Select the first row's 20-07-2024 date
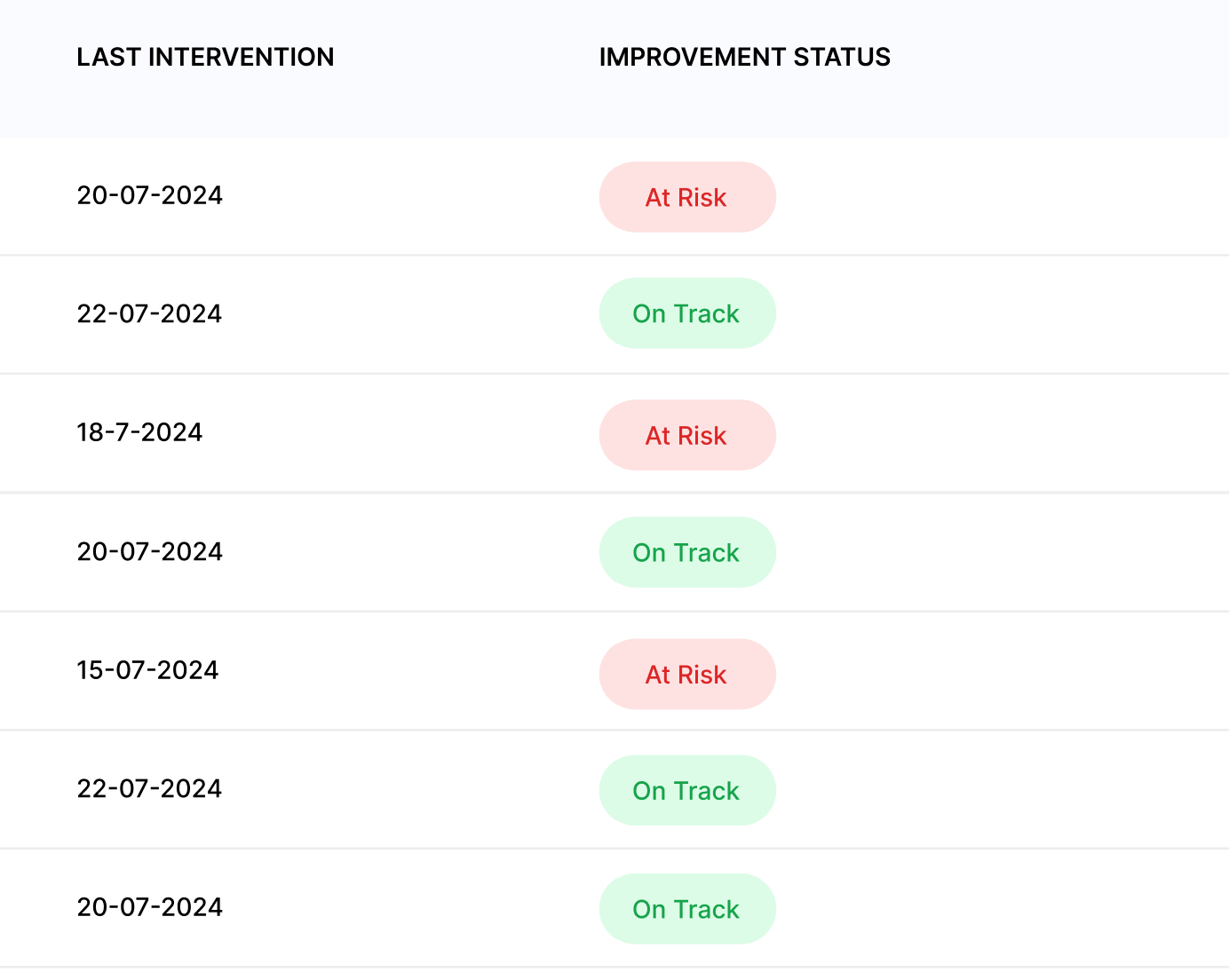Image resolution: width=1229 pixels, height=980 pixels. pos(150,195)
